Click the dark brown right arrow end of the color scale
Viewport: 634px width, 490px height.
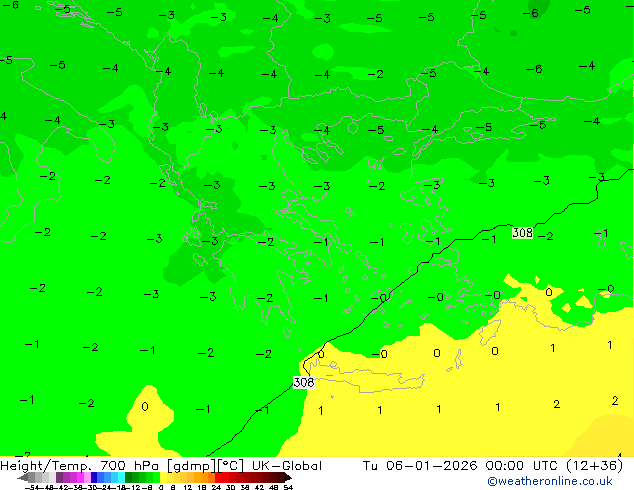pos(287,477)
